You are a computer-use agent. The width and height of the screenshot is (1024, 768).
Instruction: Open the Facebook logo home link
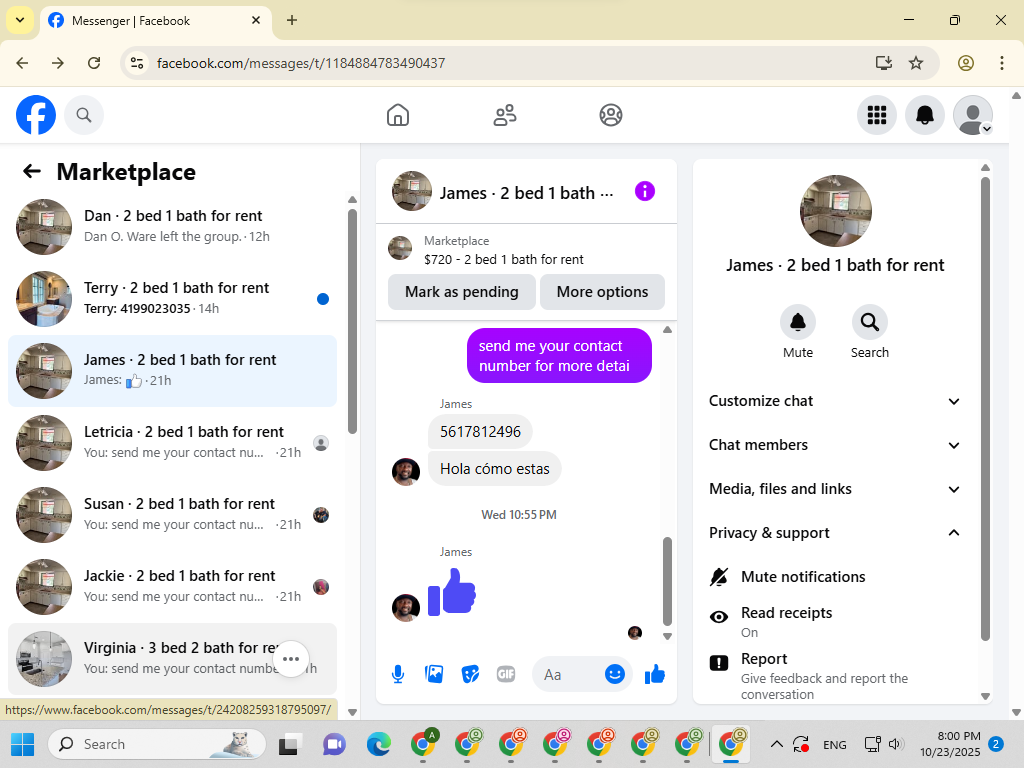tap(36, 115)
